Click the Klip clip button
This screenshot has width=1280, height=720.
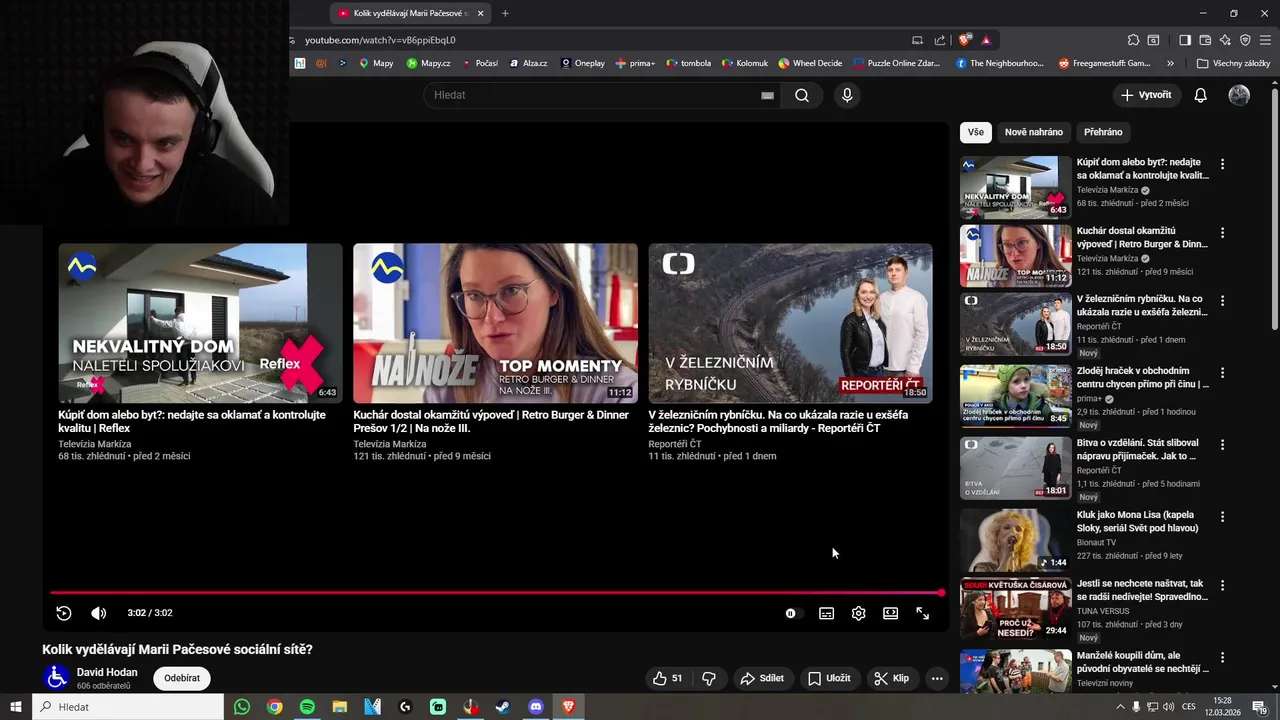coord(891,678)
